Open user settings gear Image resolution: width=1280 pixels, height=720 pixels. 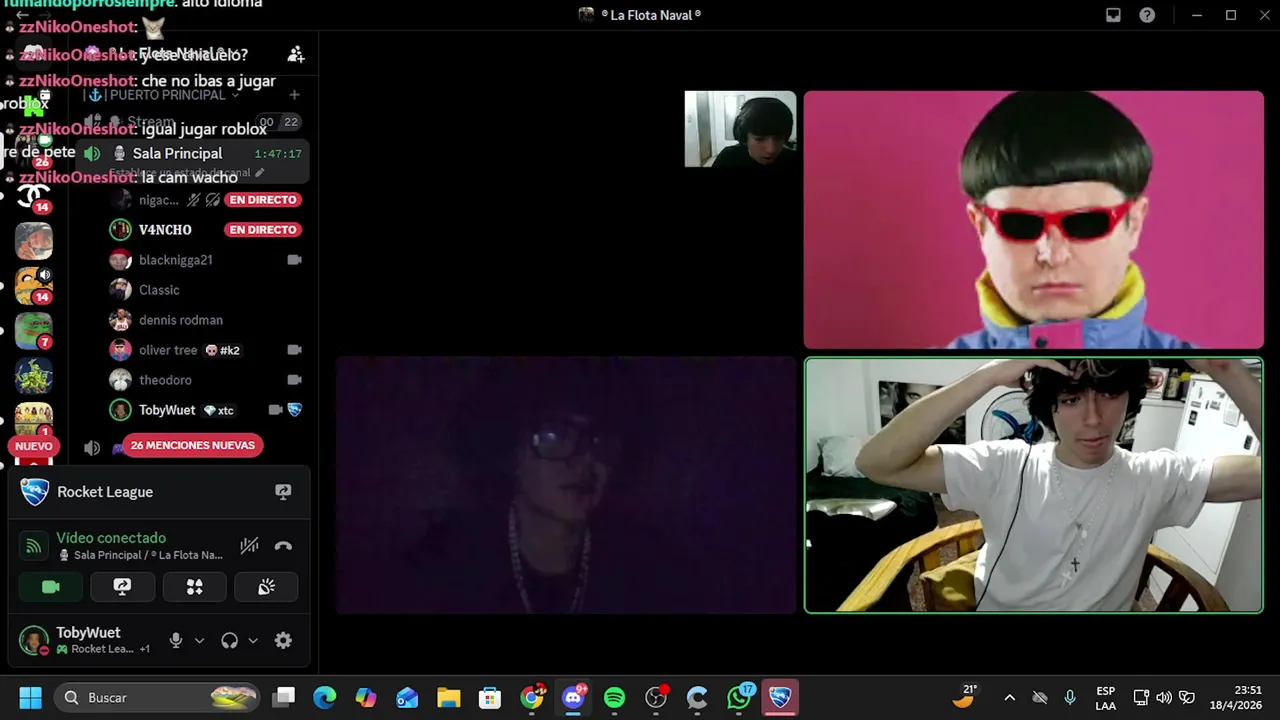pos(283,641)
